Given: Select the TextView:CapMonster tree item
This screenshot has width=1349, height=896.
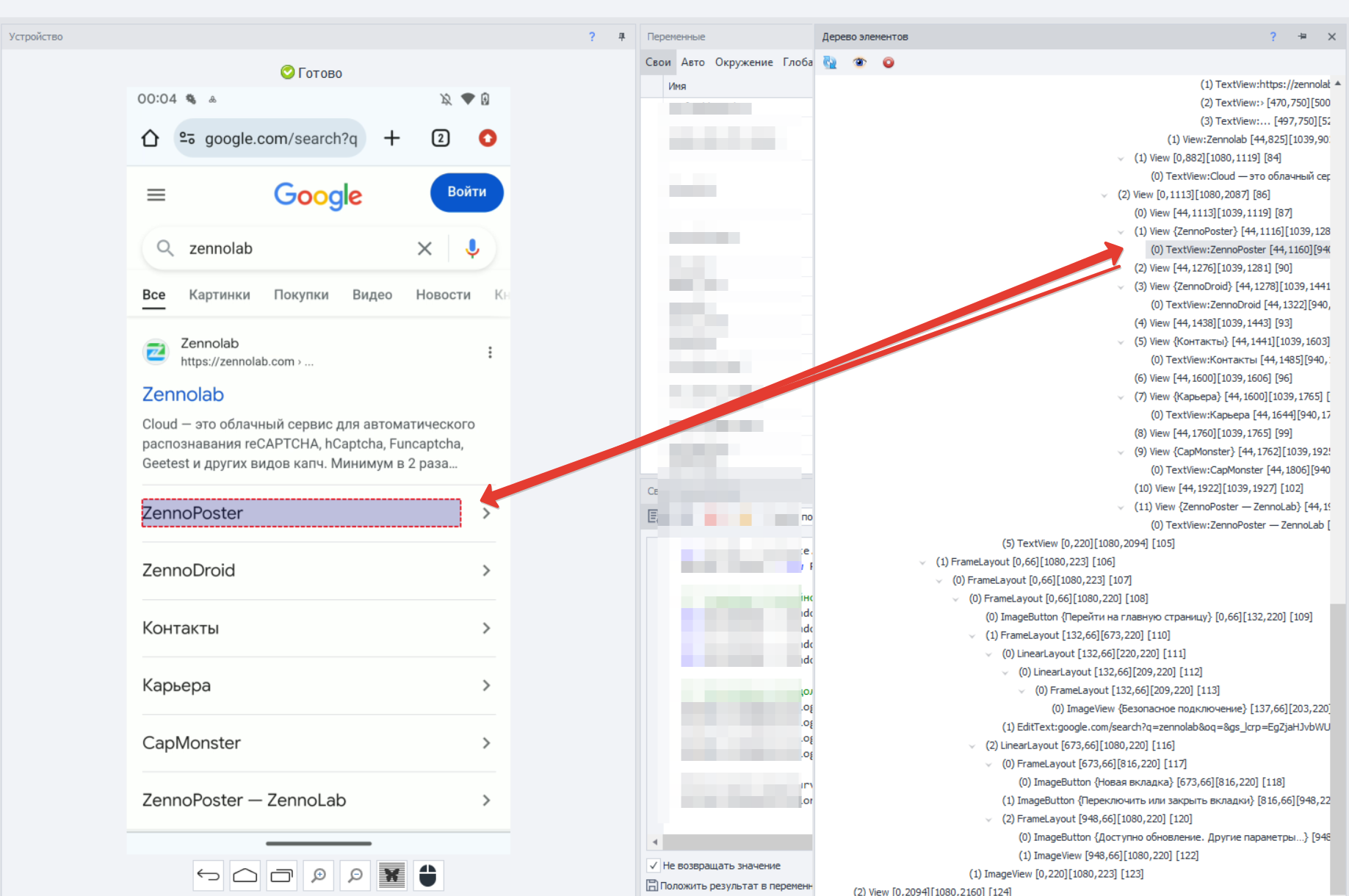Looking at the screenshot, I should pyautogui.click(x=1240, y=470).
